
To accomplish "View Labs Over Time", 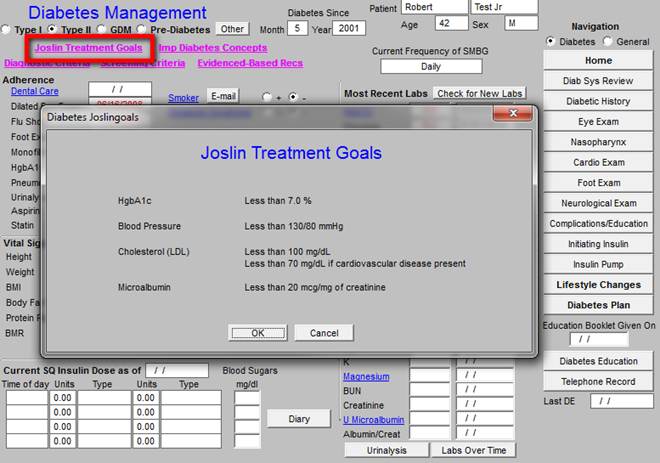I will 474,450.
